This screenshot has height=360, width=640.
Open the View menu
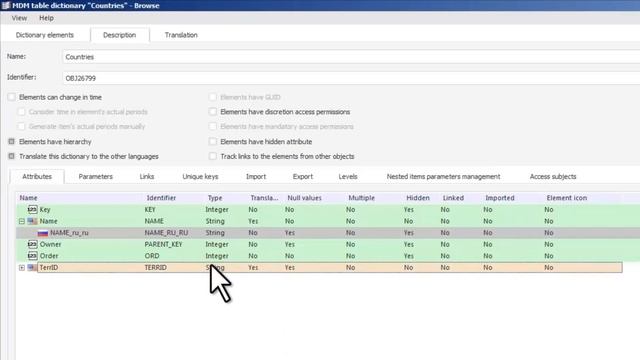pos(19,18)
